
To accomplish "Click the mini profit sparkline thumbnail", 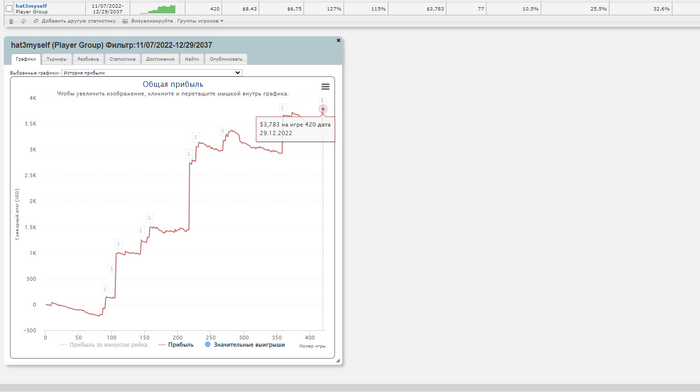I will 158,9.
